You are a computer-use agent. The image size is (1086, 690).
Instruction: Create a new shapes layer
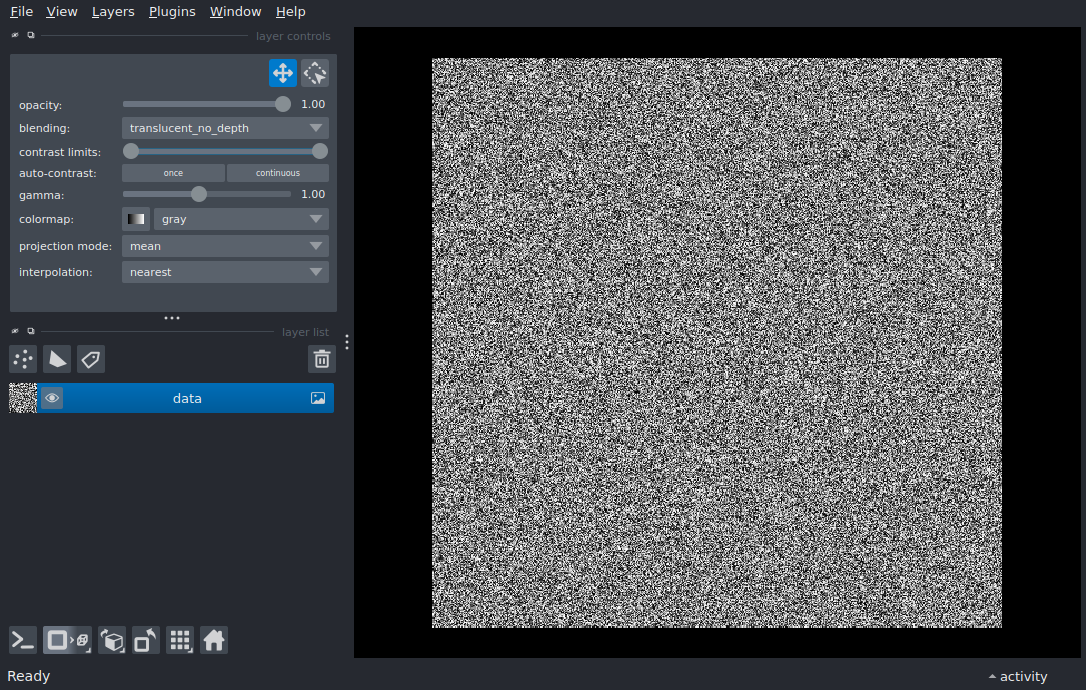57,359
